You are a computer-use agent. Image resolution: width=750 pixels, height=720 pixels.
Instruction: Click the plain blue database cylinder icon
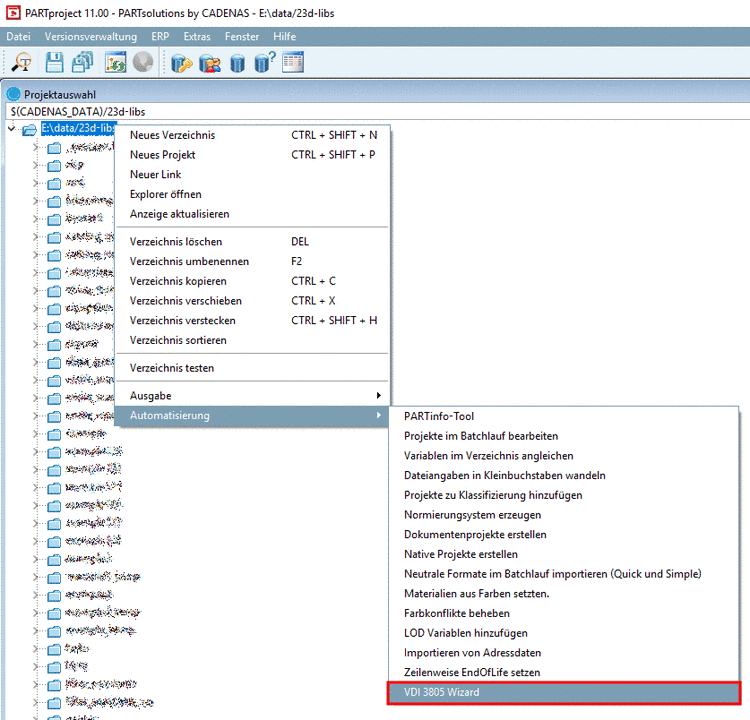[x=237, y=63]
